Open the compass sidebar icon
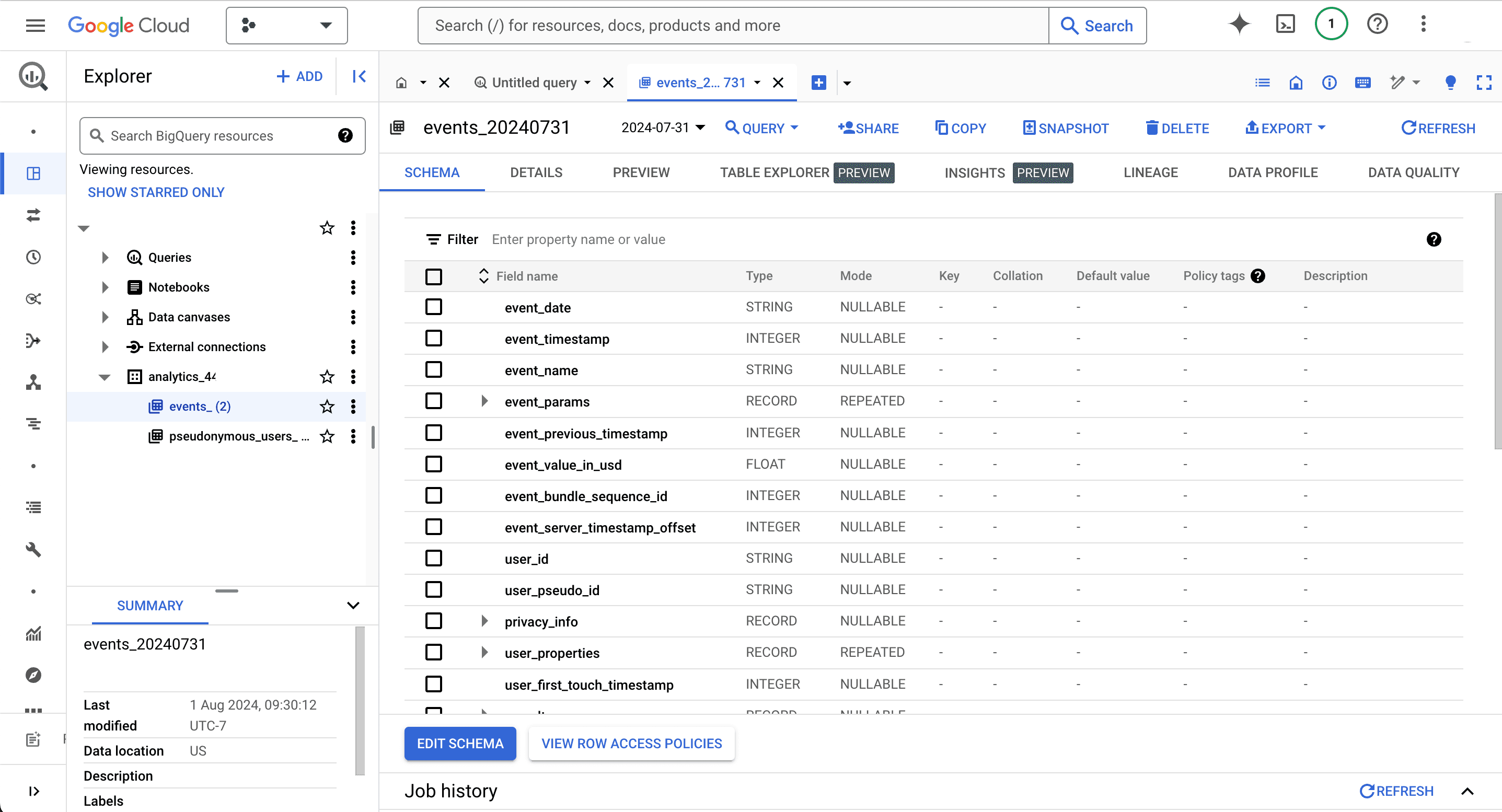The width and height of the screenshot is (1502, 812). [x=33, y=675]
